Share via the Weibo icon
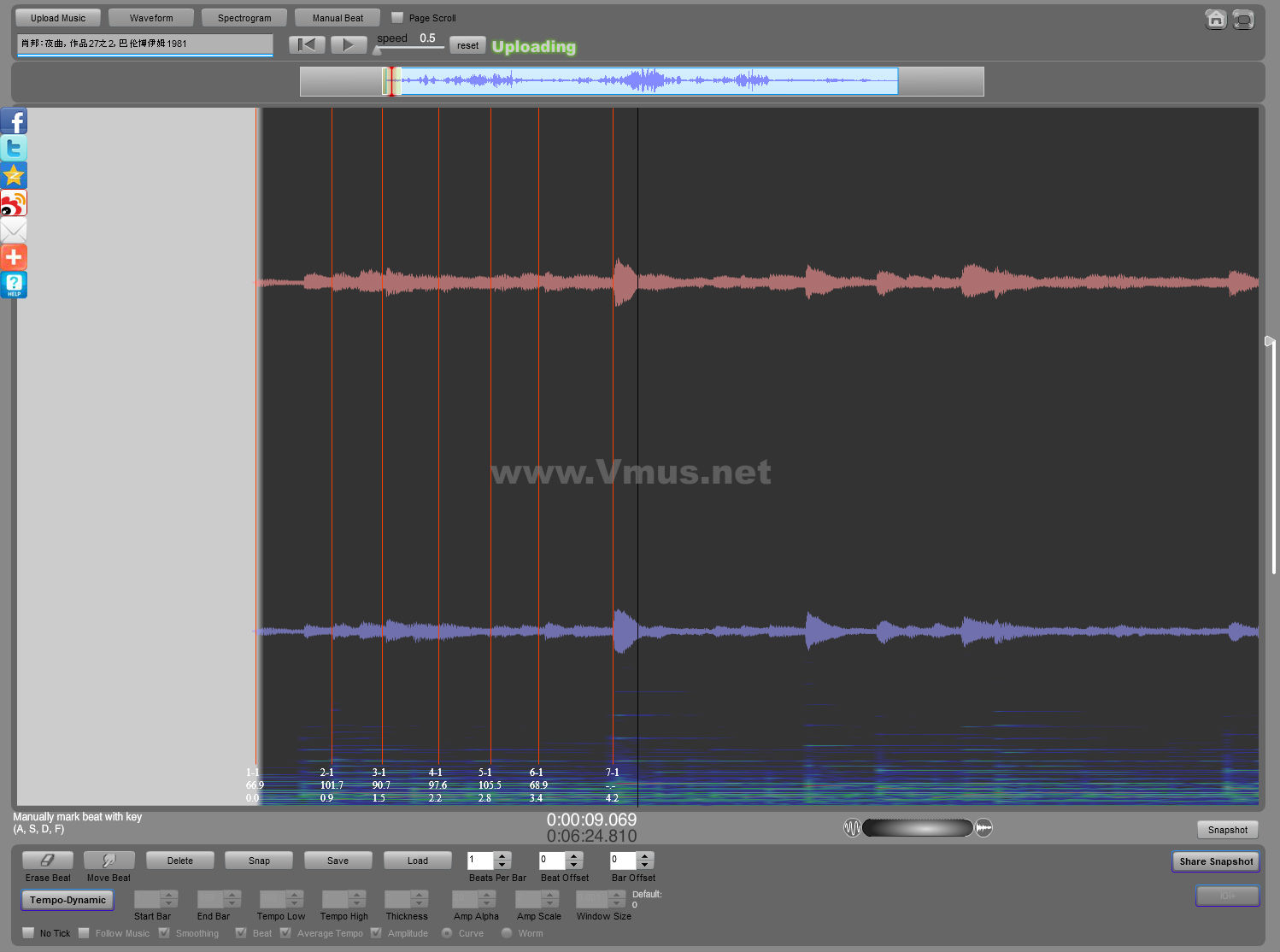The image size is (1280, 952). tap(14, 203)
